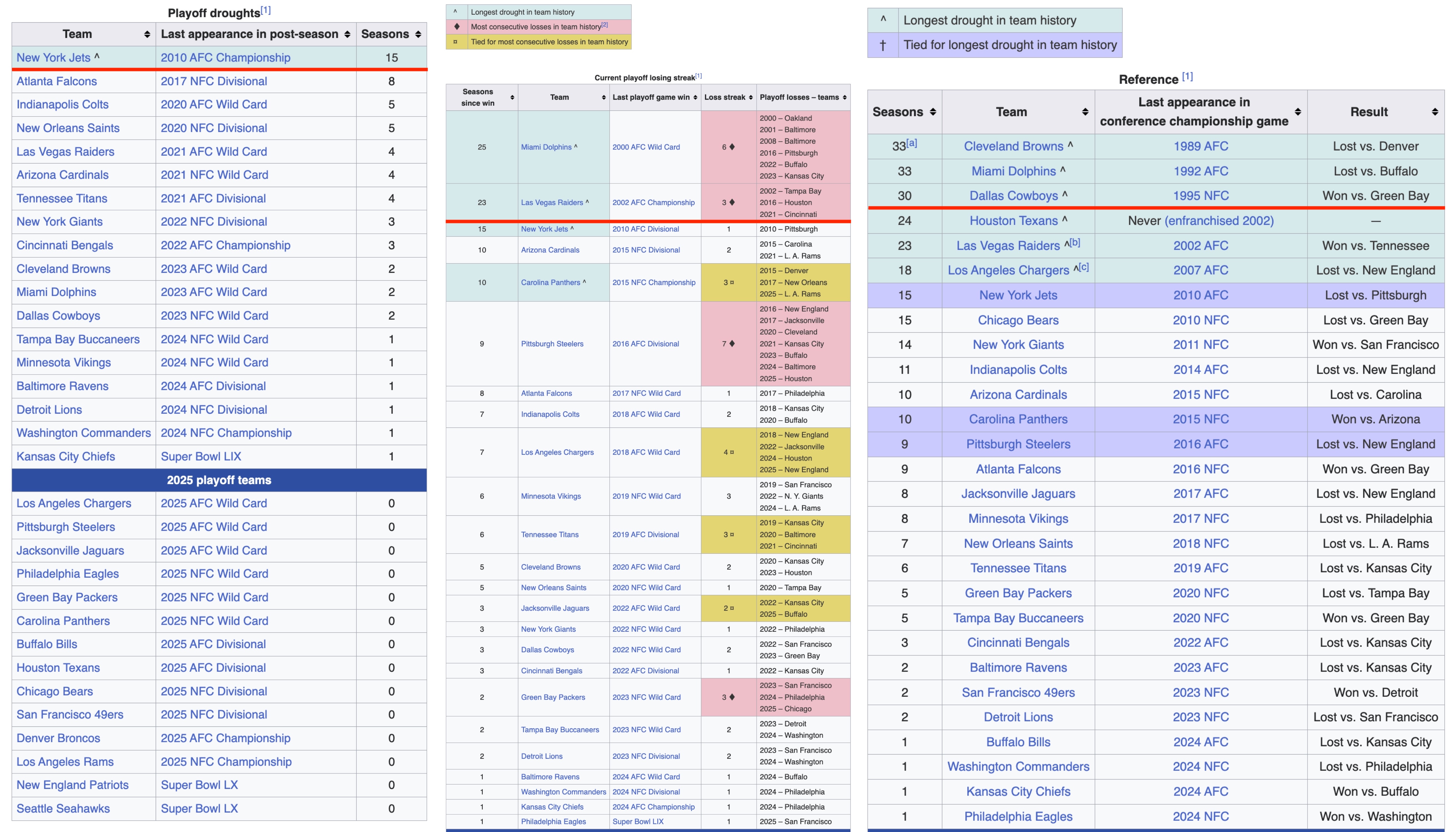This screenshot has height=832, width=1456.
Task: Sort by Playoff losses – teams column
Action: (x=844, y=98)
